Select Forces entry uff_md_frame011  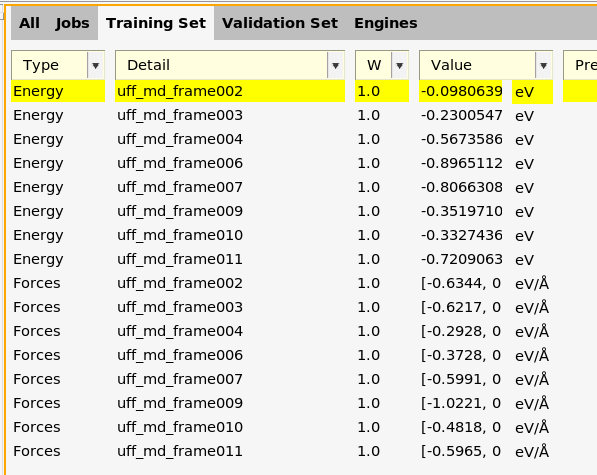coord(180,451)
